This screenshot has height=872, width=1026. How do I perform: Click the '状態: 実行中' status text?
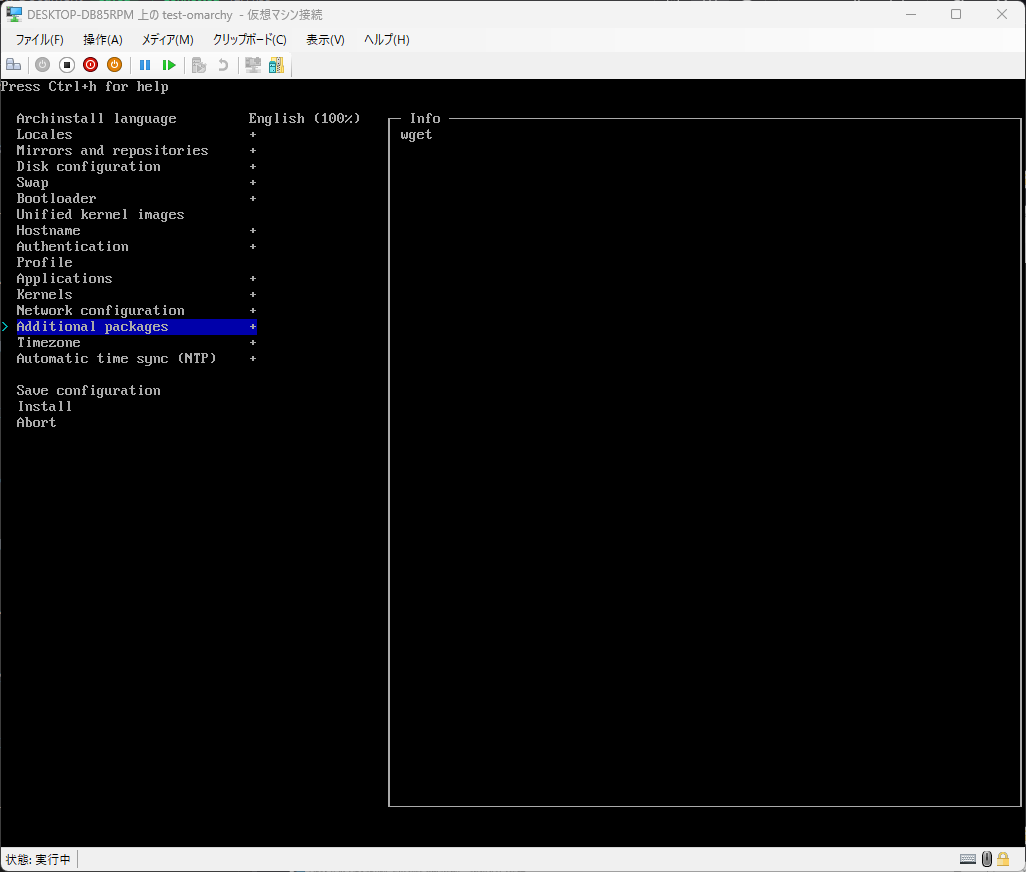click(38, 859)
